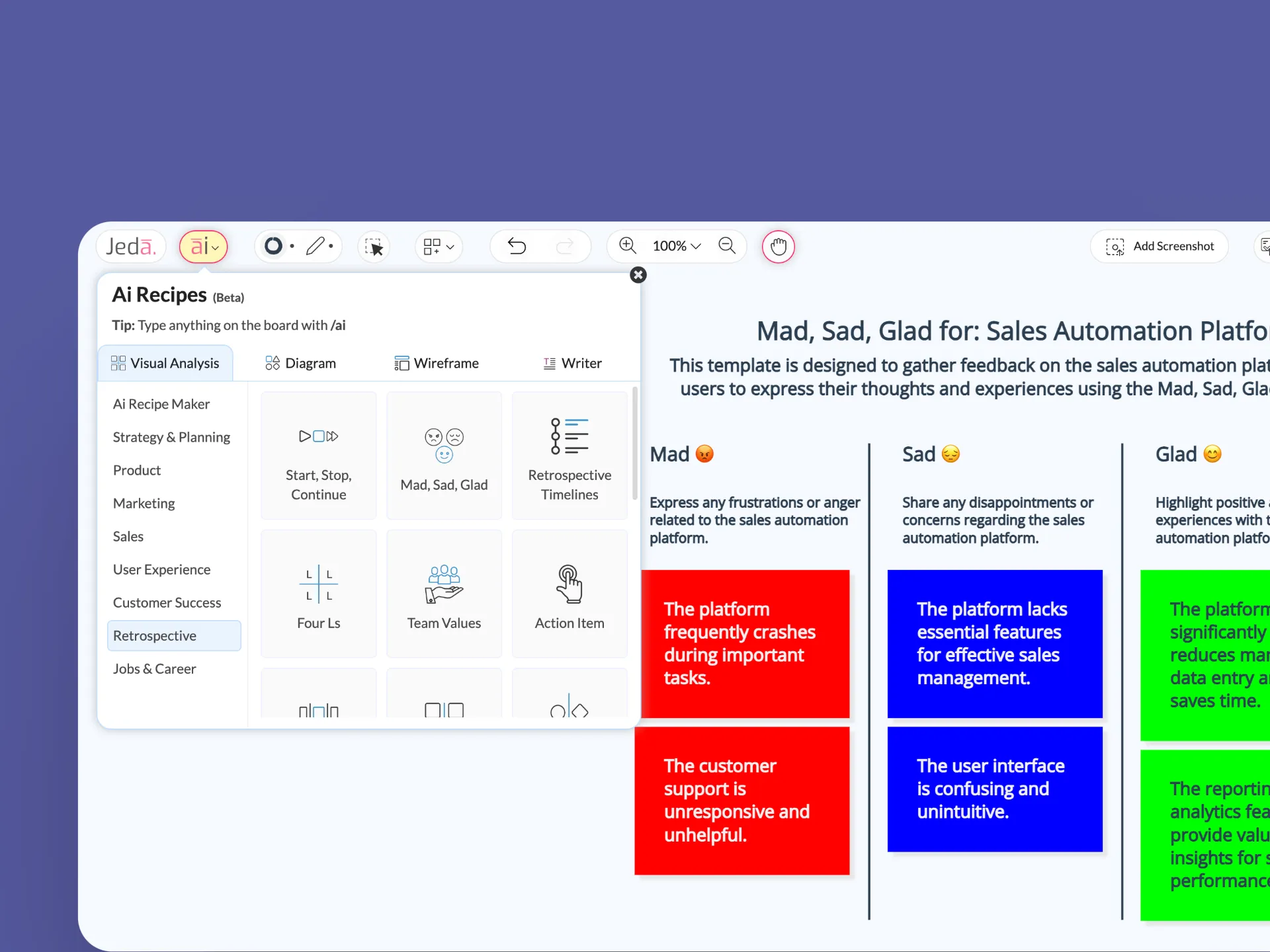Choose the Start, Stop, Continue template
The width and height of the screenshot is (1270, 952).
click(x=318, y=455)
